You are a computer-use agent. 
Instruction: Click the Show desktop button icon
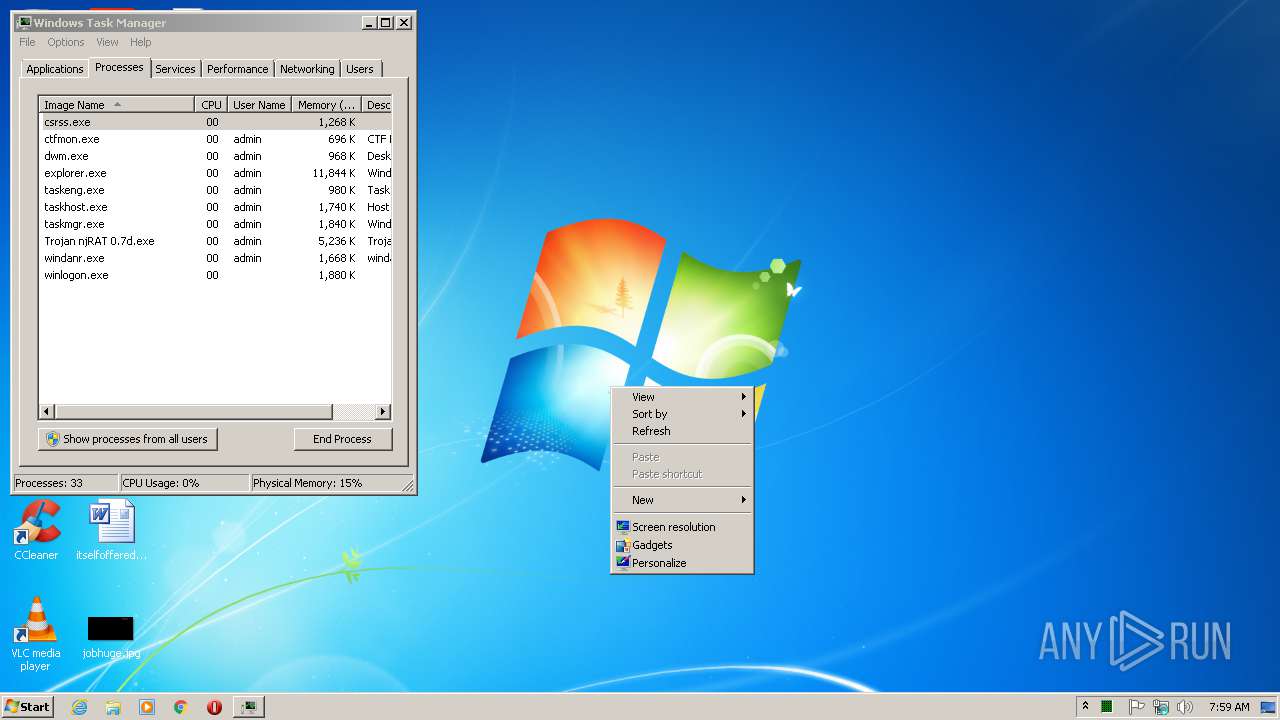[x=1269, y=707]
